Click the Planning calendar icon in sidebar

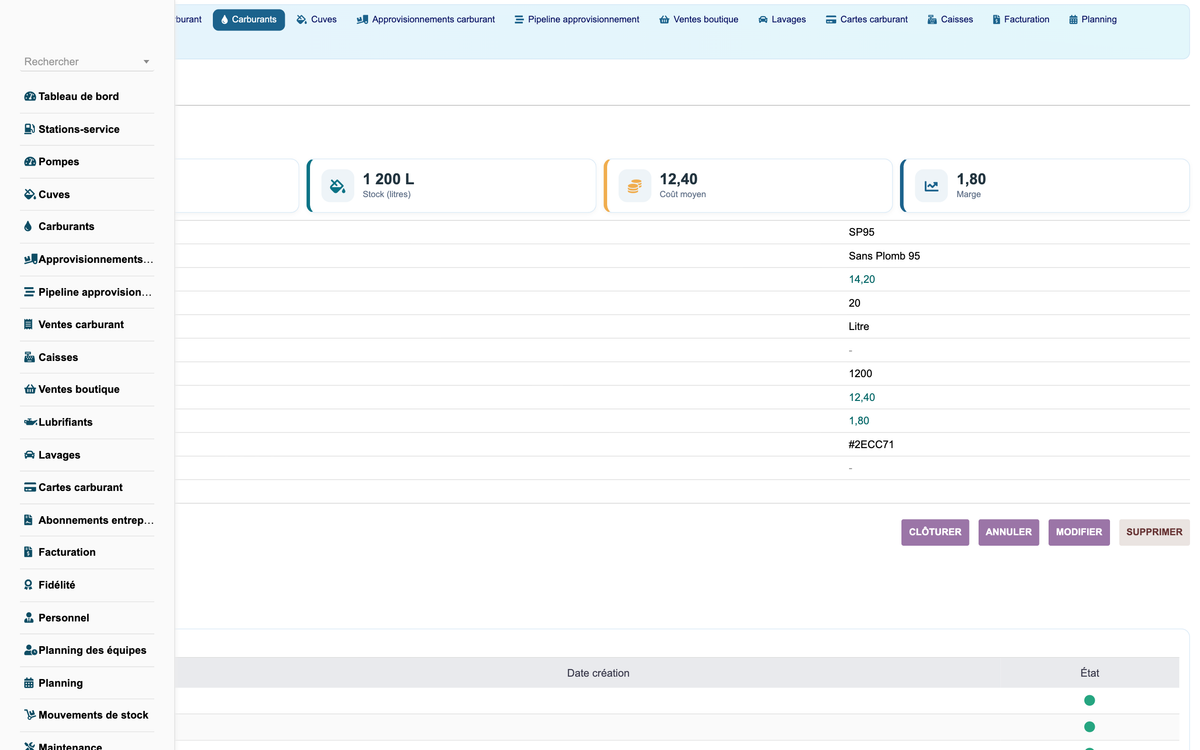[29, 683]
